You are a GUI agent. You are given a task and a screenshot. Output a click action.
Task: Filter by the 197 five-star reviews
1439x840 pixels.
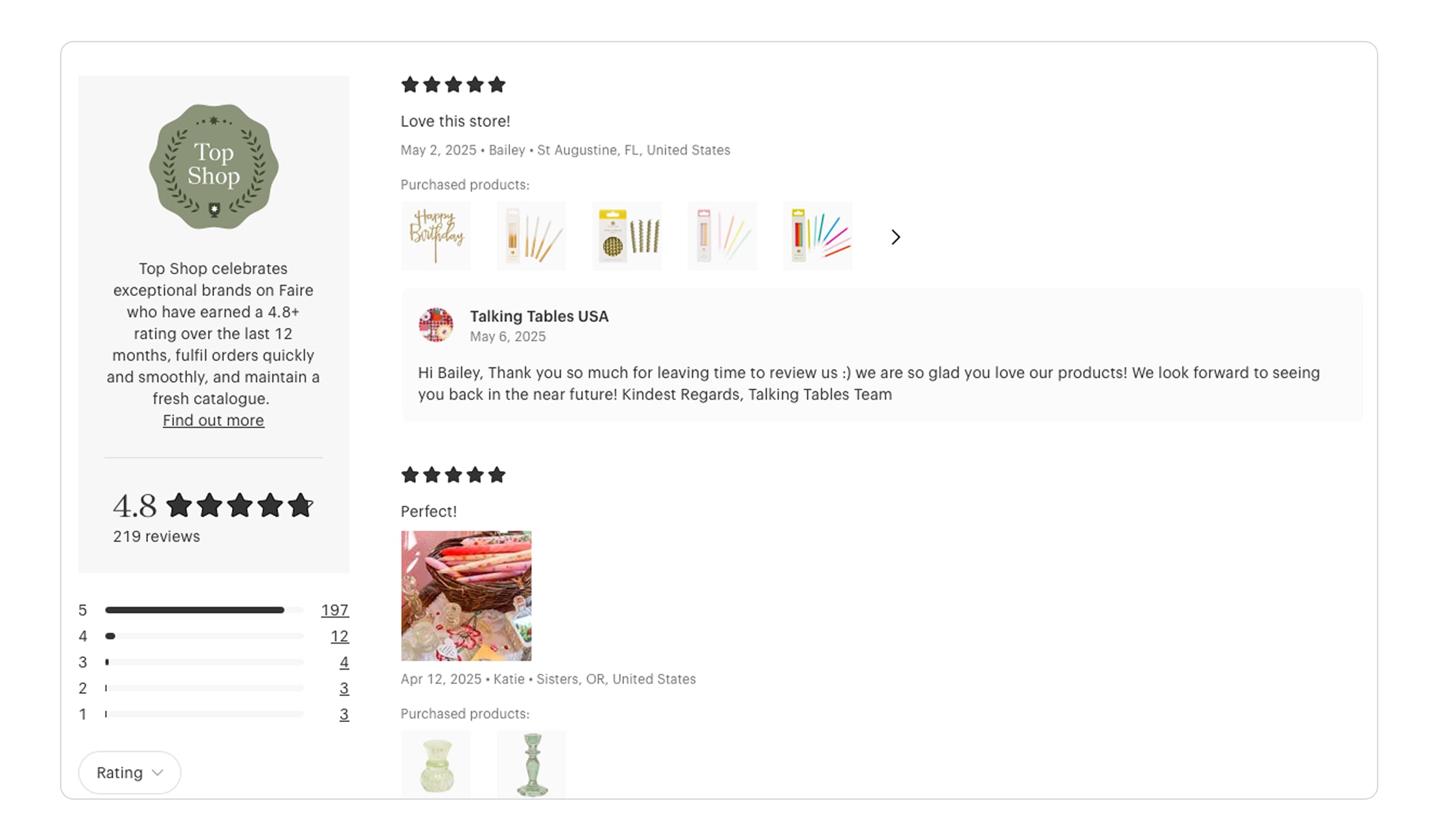pos(334,610)
